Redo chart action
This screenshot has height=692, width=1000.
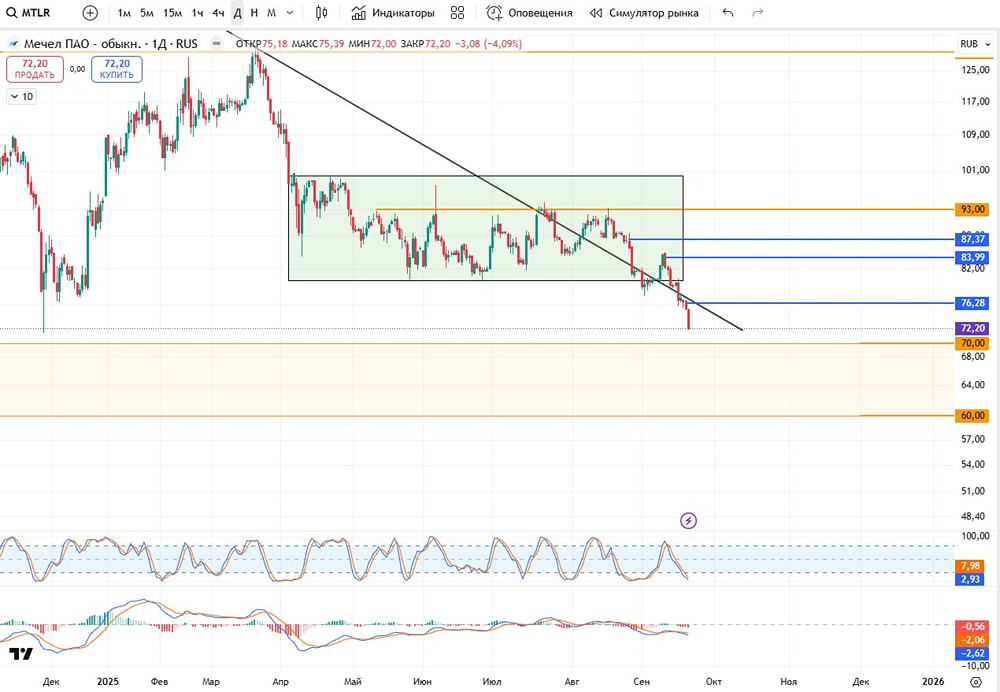[x=758, y=13]
